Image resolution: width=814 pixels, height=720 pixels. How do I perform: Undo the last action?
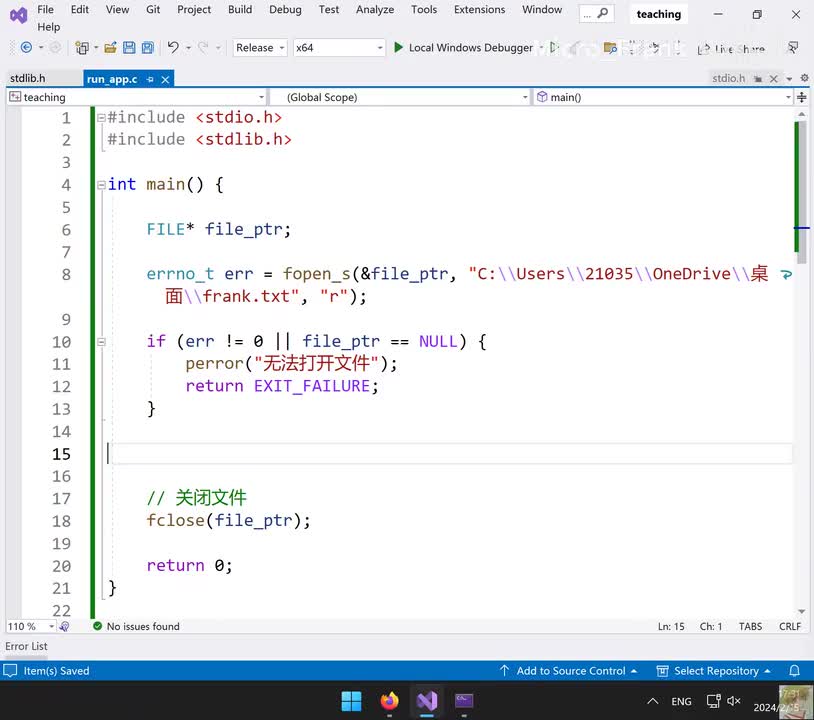tap(173, 48)
